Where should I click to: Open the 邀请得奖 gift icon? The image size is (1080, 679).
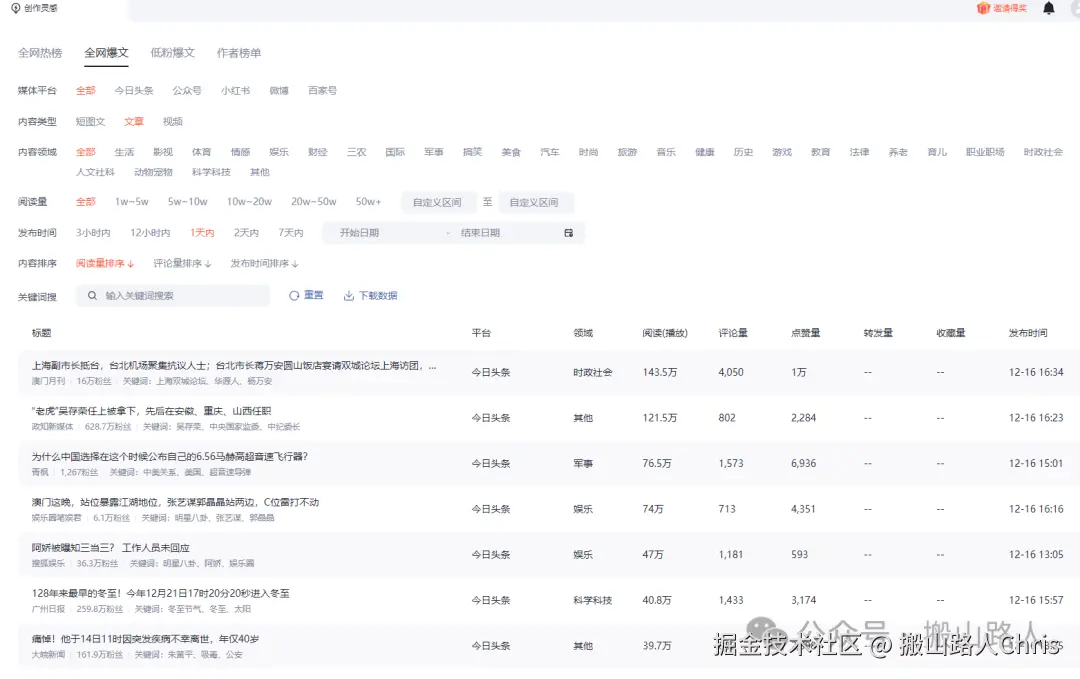[983, 10]
